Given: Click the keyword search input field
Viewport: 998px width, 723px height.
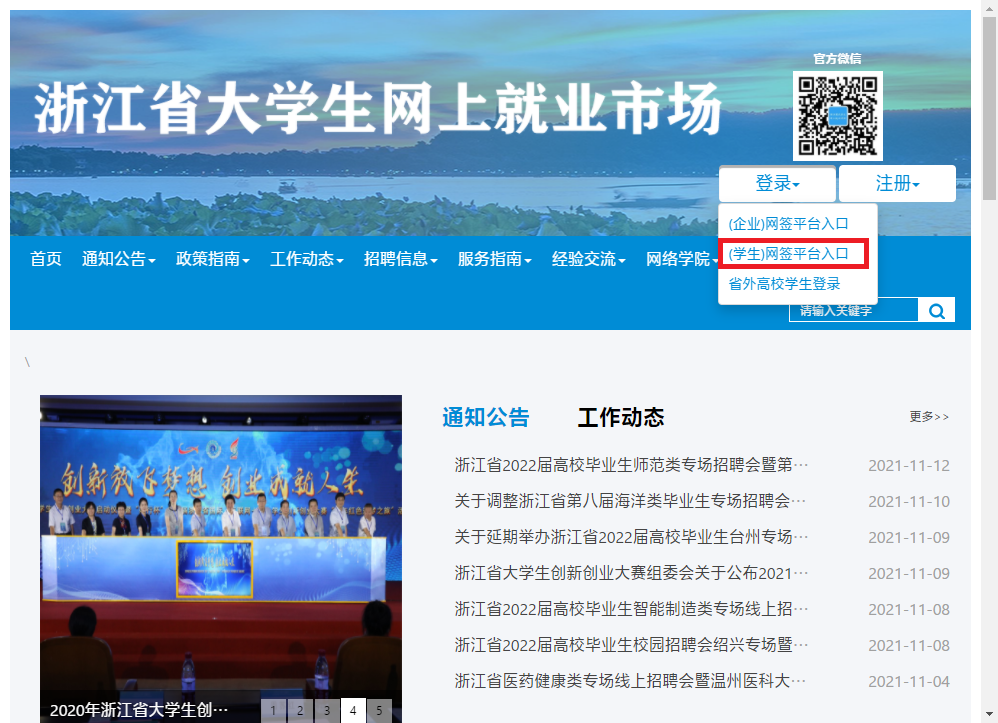Looking at the screenshot, I should click(853, 311).
